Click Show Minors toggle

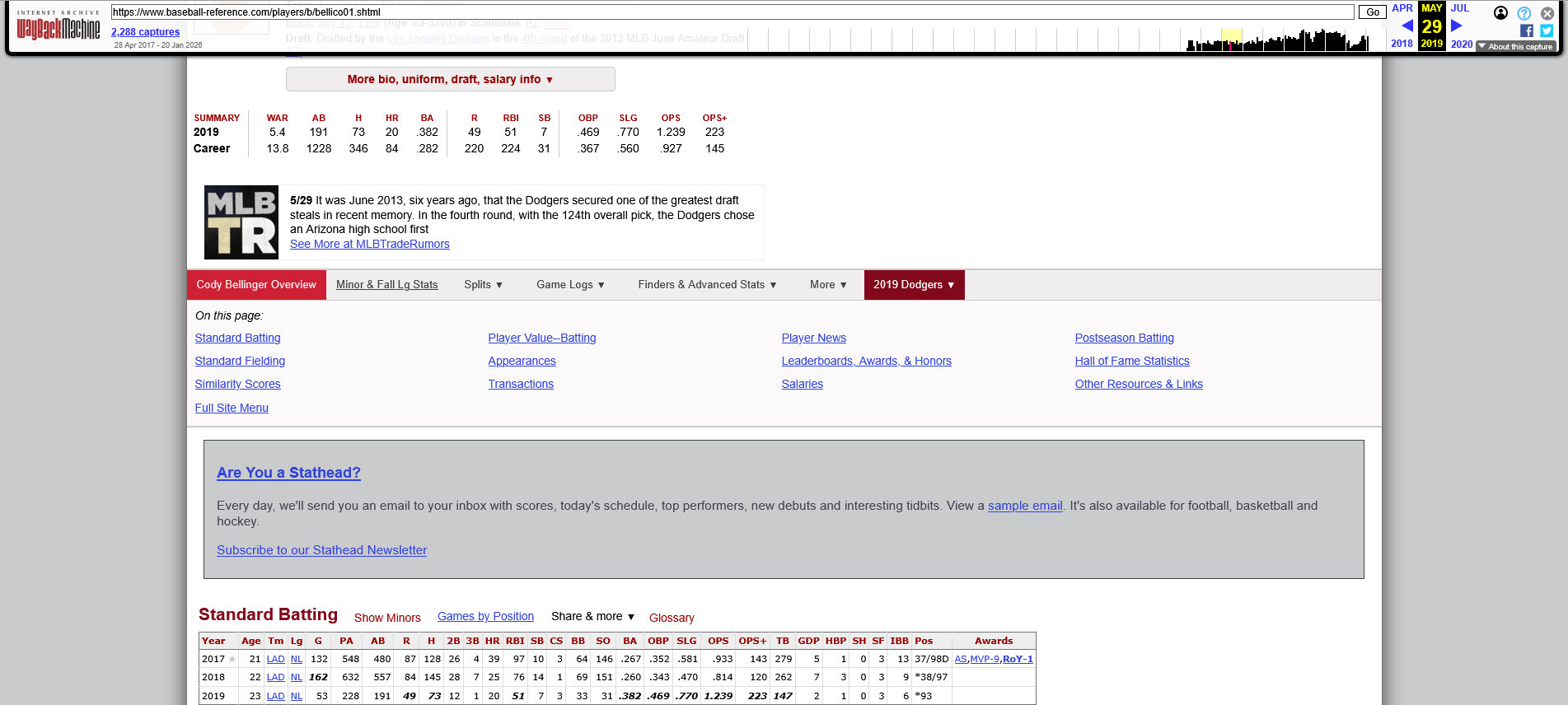click(387, 618)
